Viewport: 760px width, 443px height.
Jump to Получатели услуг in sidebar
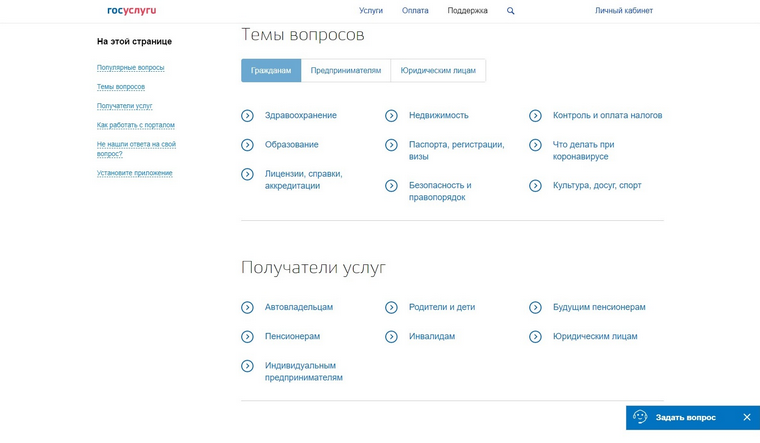pos(125,106)
